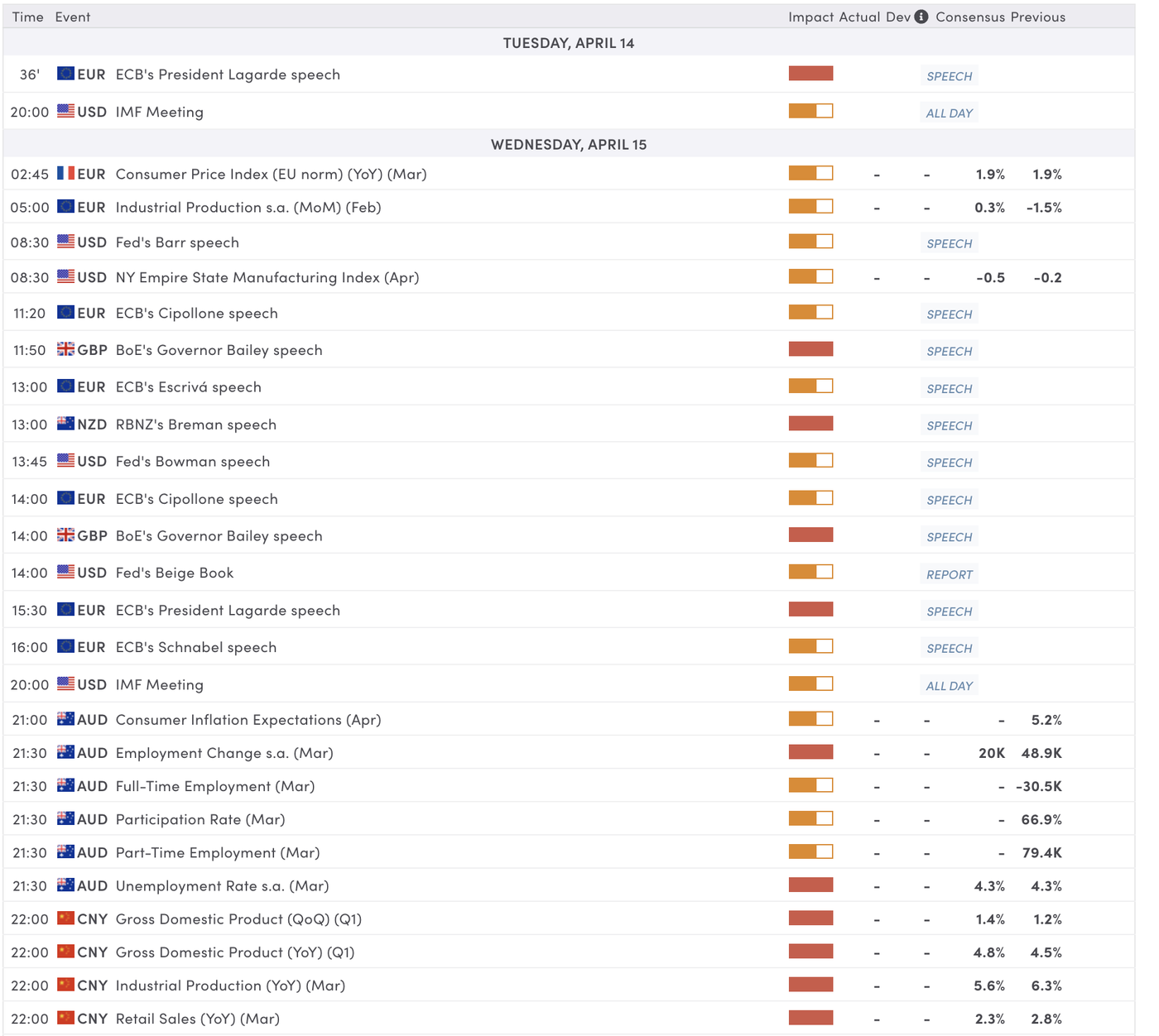Click the Chinese flag on GDP (YoY) row
The width and height of the screenshot is (1159, 1036).
[x=65, y=952]
